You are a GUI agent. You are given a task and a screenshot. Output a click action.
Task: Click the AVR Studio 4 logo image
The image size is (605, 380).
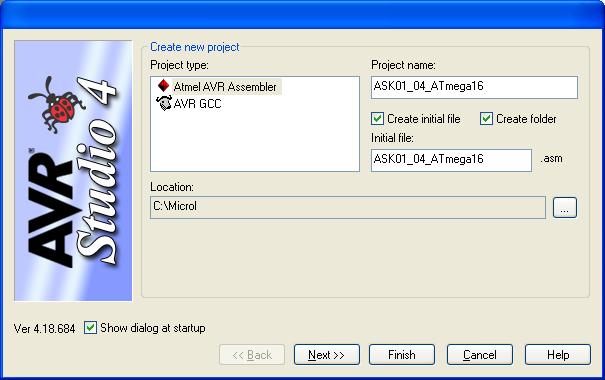click(x=73, y=171)
